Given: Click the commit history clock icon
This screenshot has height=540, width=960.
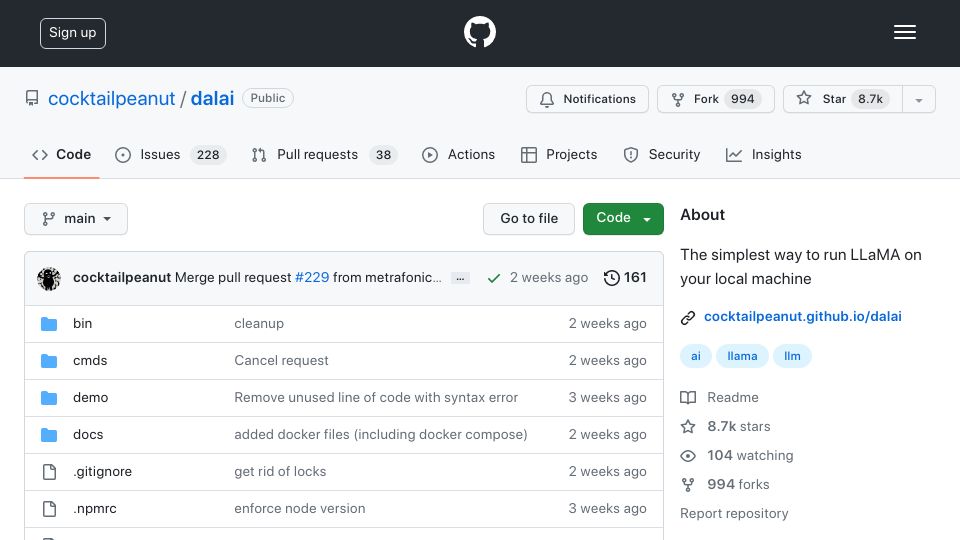Looking at the screenshot, I should pos(611,278).
